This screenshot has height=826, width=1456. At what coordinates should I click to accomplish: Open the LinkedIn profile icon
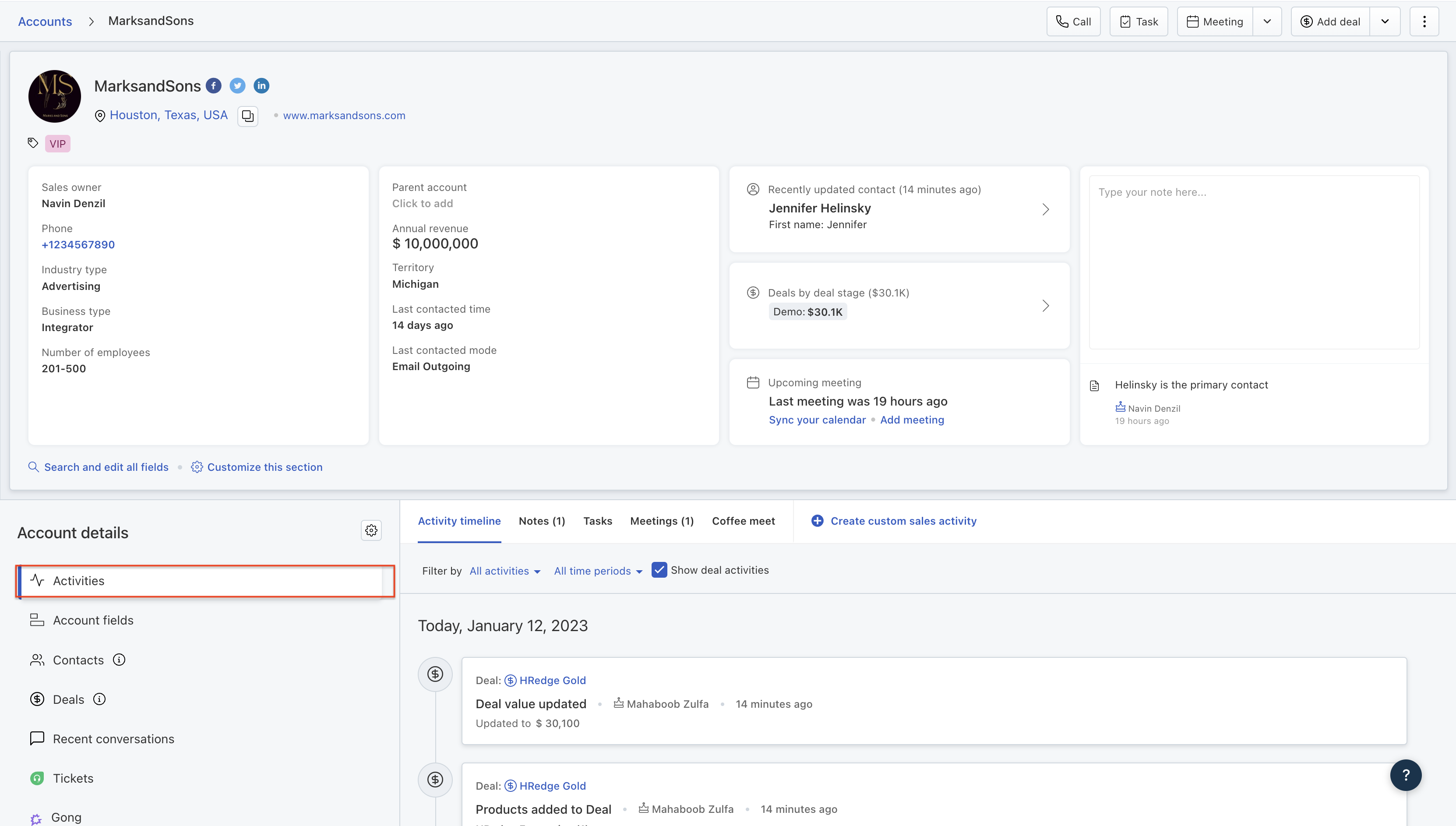click(261, 85)
